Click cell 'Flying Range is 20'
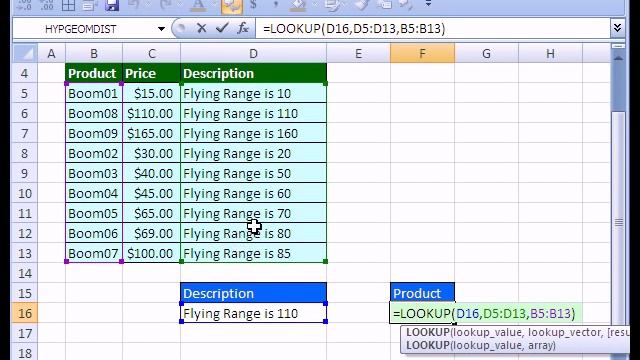The image size is (640, 360). tap(253, 153)
